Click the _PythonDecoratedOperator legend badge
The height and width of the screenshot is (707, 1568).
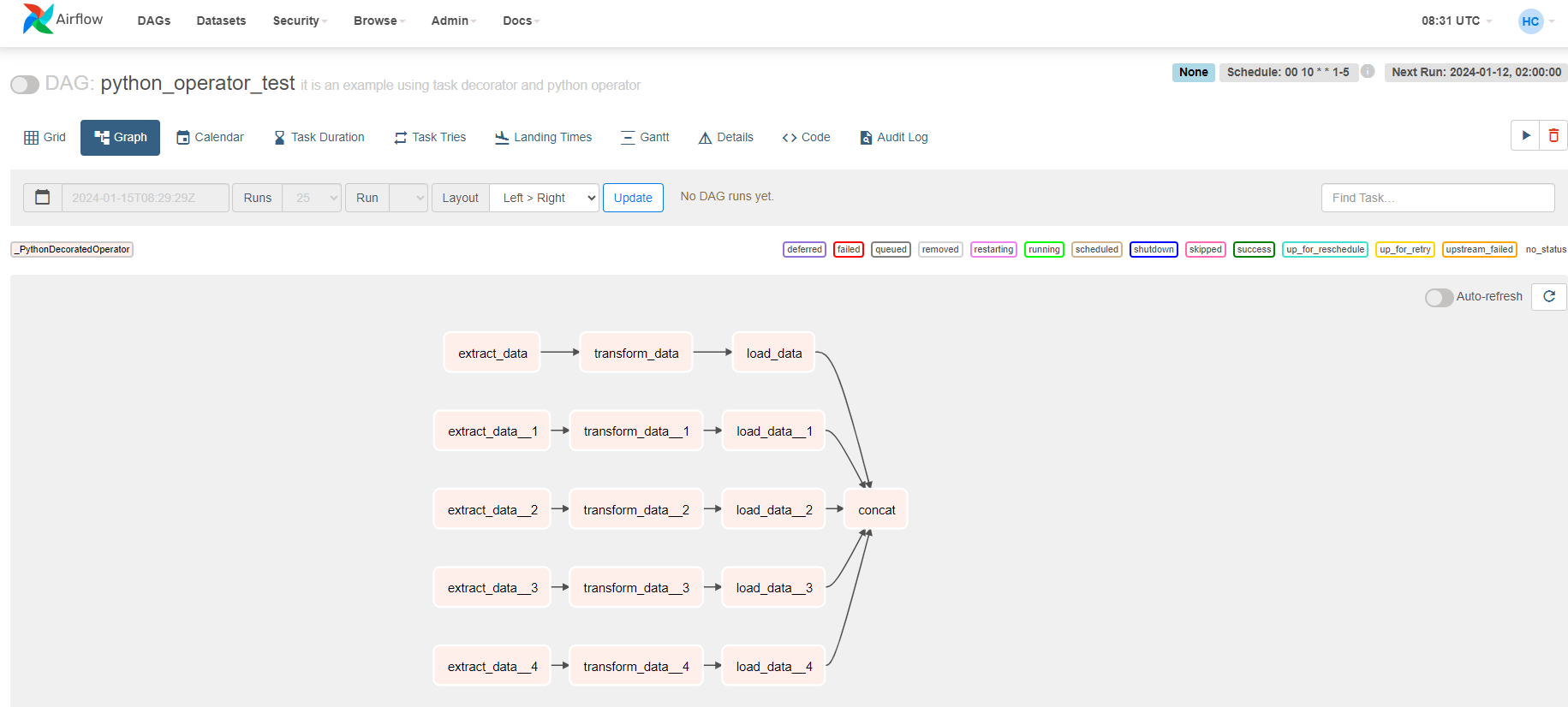coord(72,249)
